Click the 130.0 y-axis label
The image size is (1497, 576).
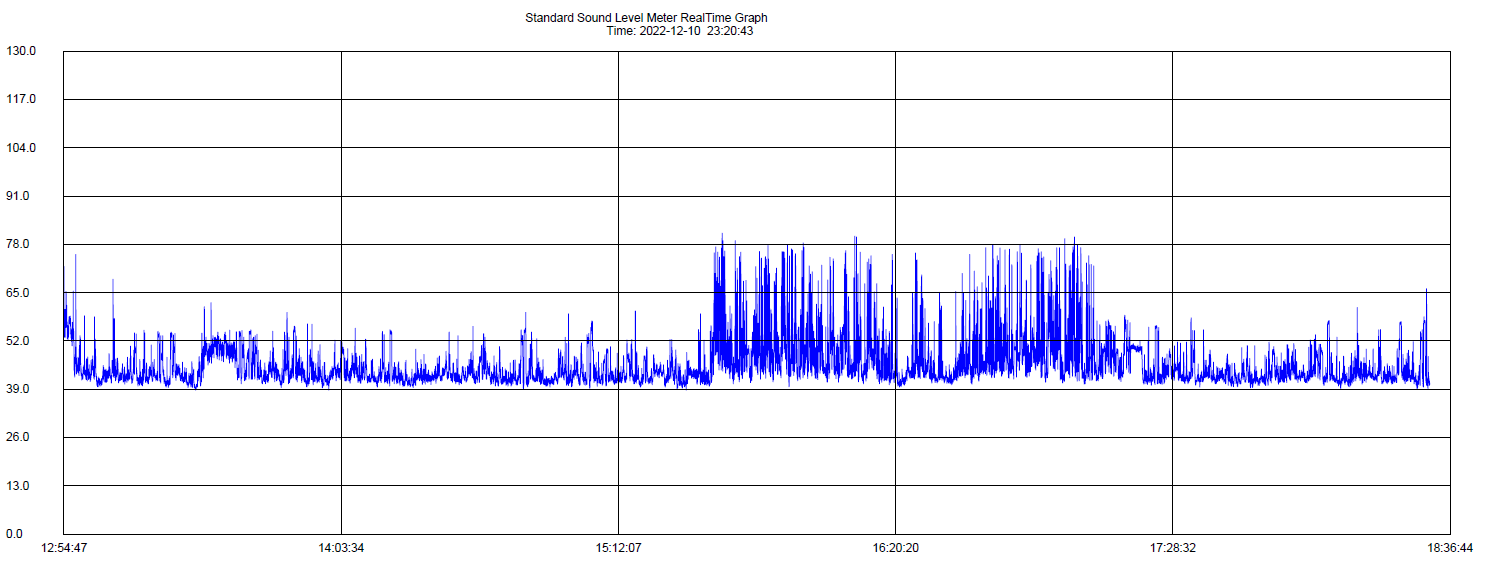21,51
